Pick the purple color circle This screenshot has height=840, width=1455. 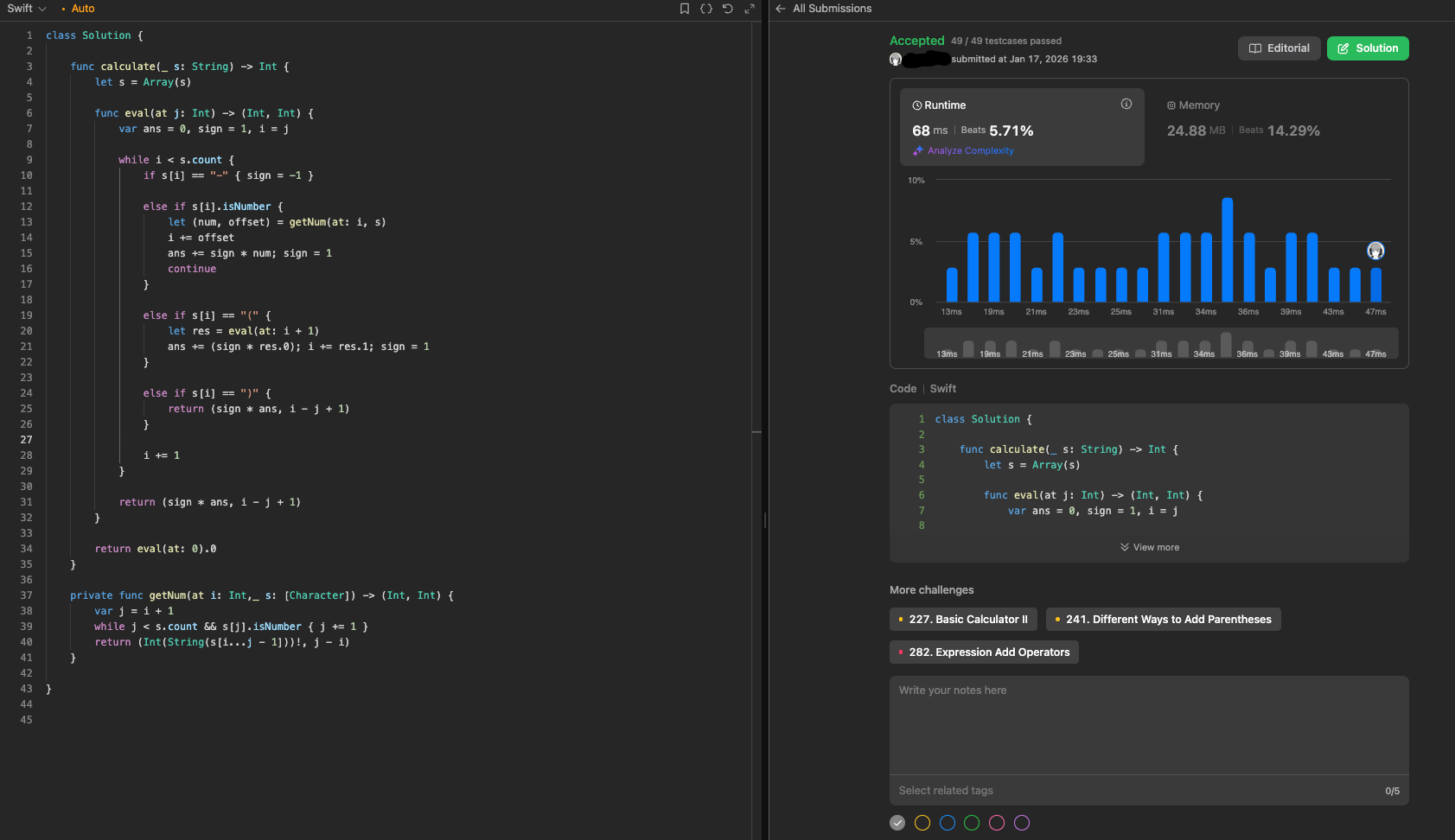click(1022, 823)
